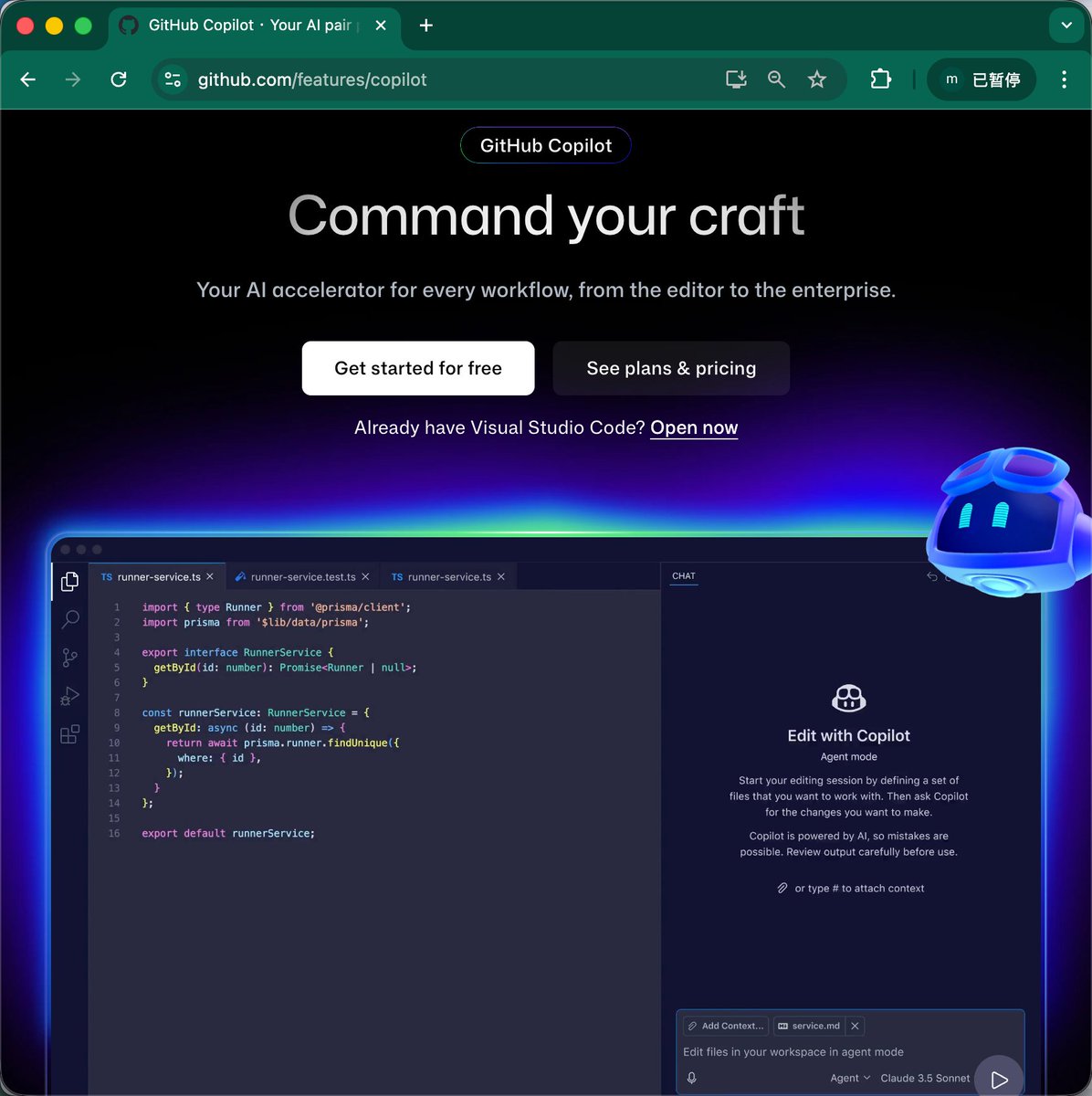Open the Explorer files icon in the editor sidebar
This screenshot has width=1092, height=1096.
69,582
